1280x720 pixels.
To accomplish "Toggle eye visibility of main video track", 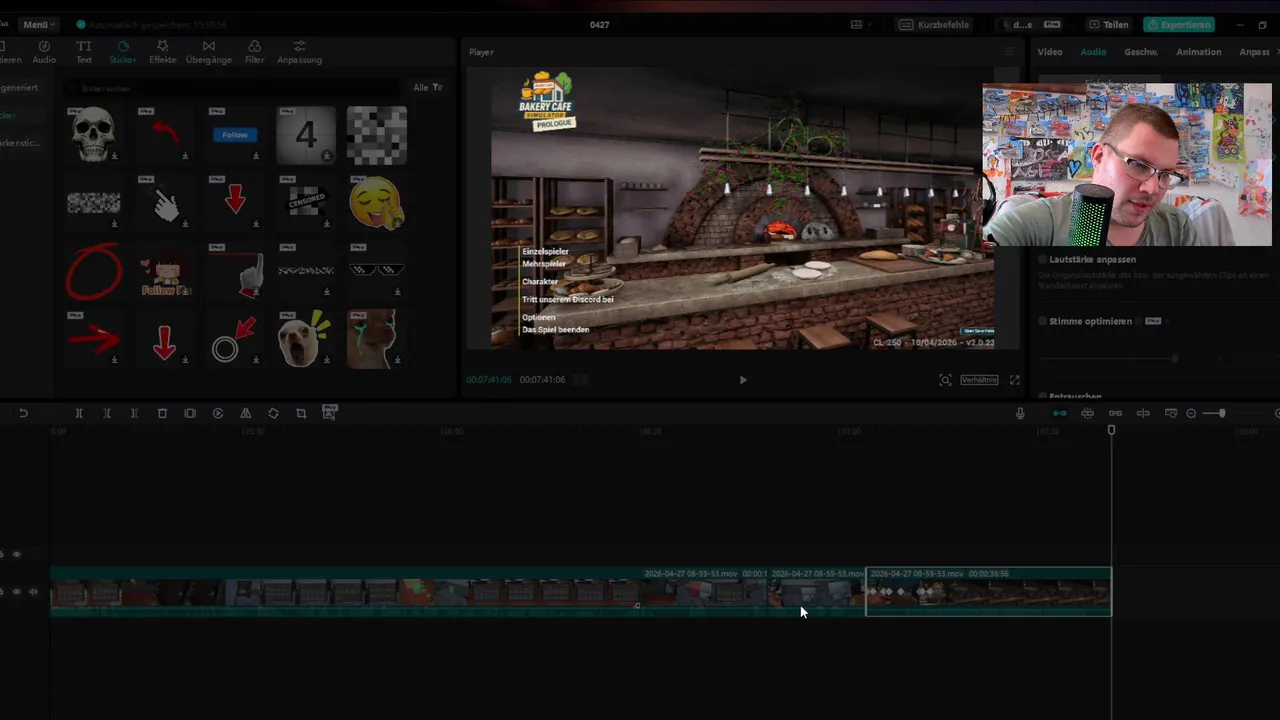I will click(x=16, y=591).
